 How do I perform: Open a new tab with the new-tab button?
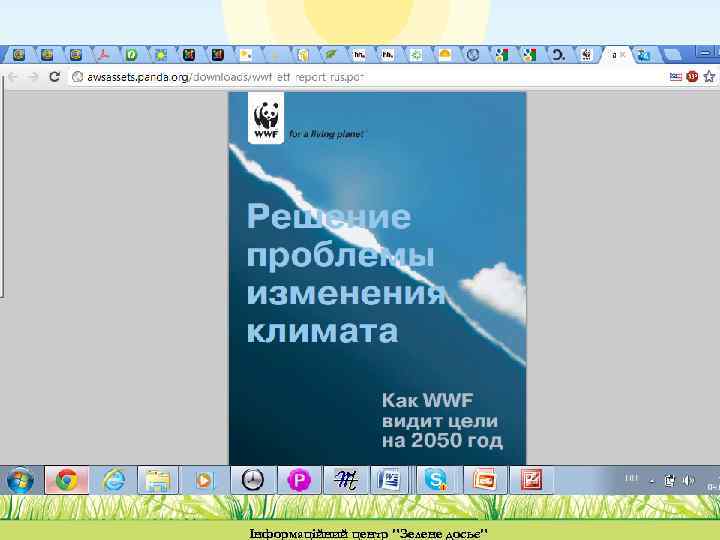coord(672,55)
